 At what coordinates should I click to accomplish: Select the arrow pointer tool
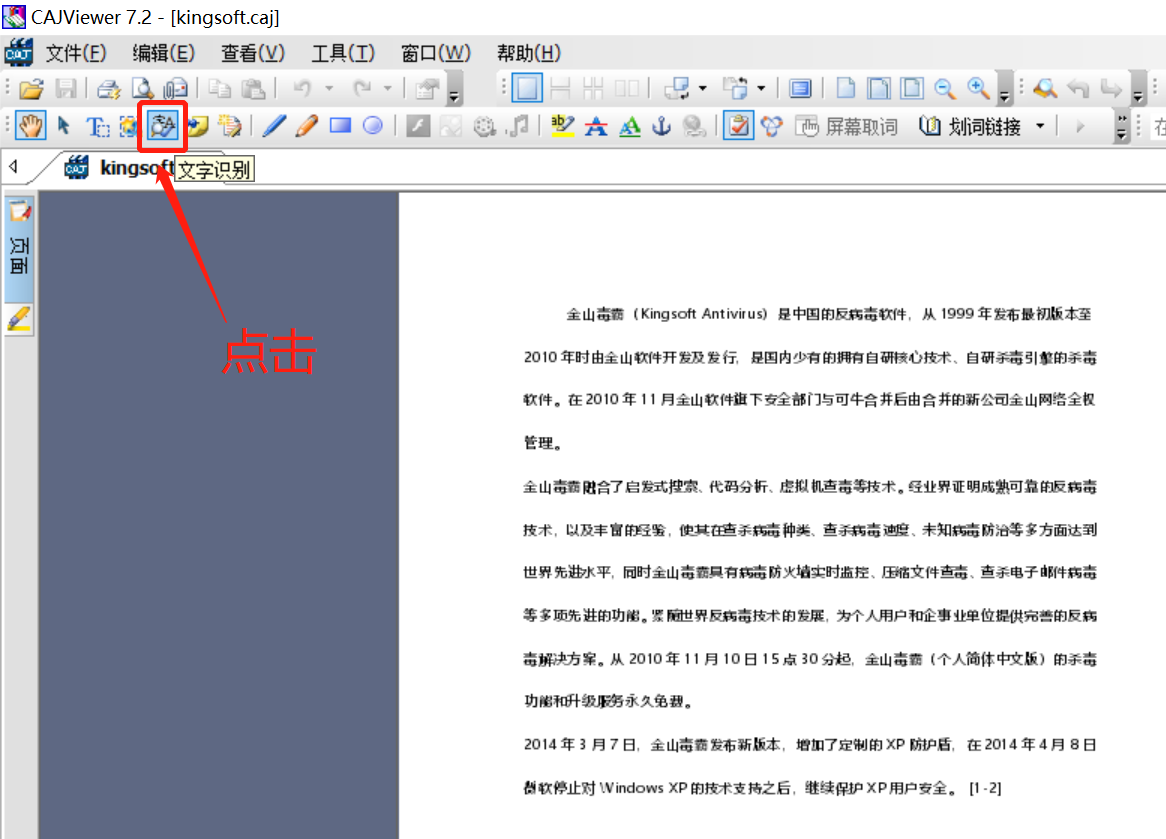click(64, 126)
